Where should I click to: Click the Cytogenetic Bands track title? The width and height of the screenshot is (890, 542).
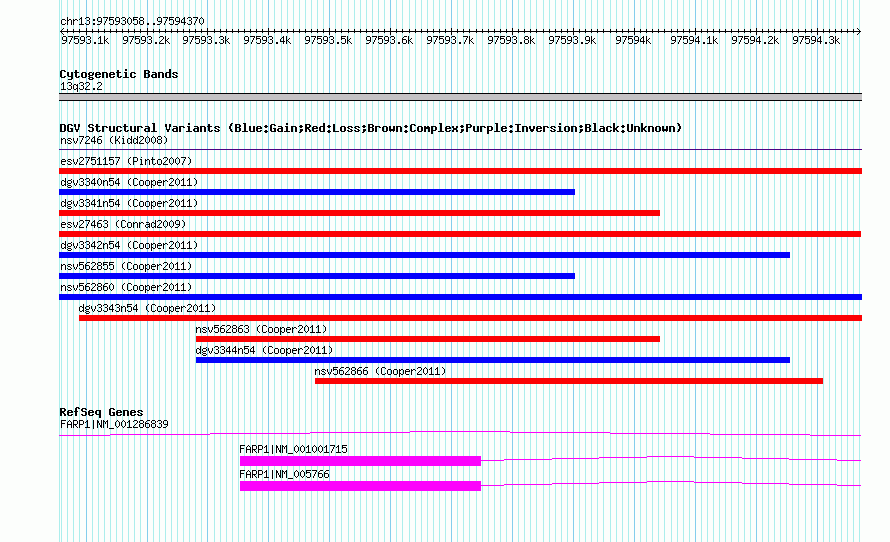[119, 74]
